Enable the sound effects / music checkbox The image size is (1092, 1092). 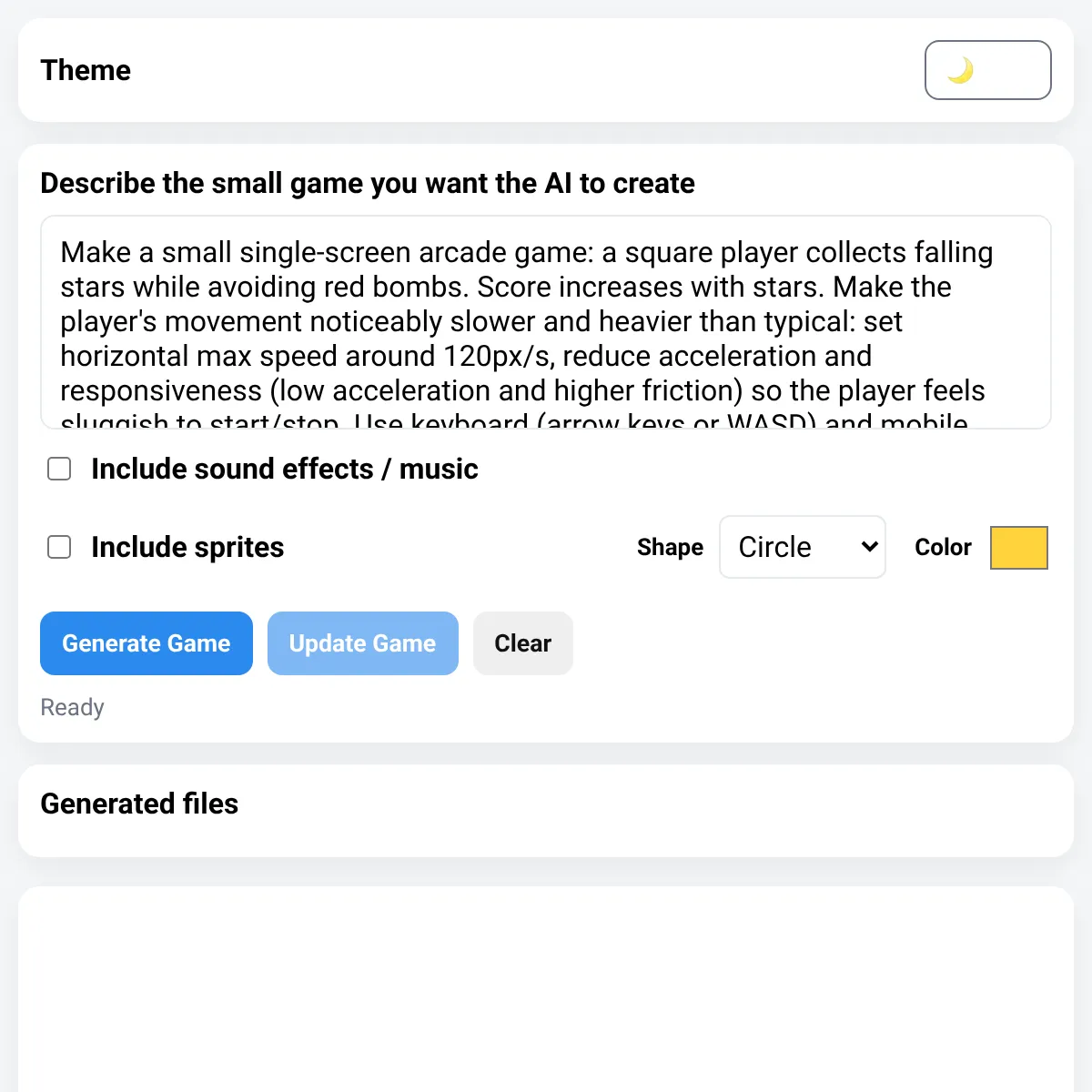(59, 469)
